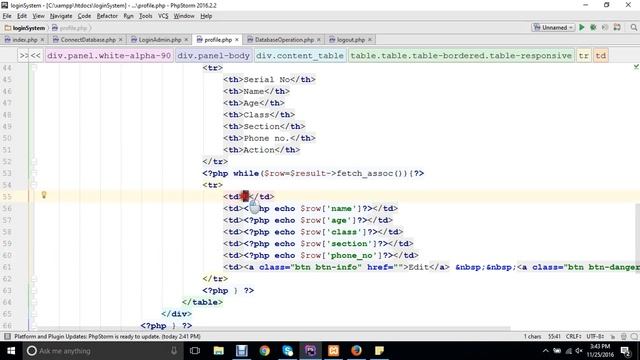Click the Windows Start button
Screen dimensions: 640x360
[11, 351]
